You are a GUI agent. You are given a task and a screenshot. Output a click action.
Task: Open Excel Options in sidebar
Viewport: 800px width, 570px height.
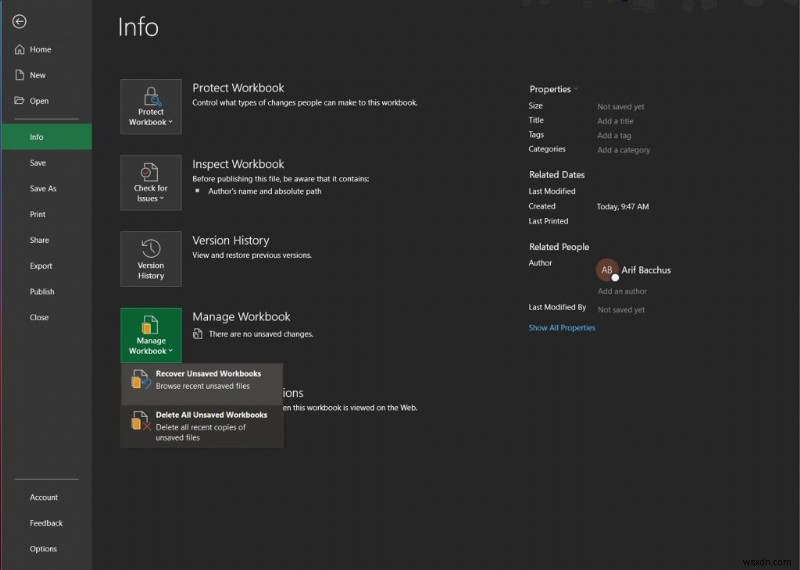[43, 549]
